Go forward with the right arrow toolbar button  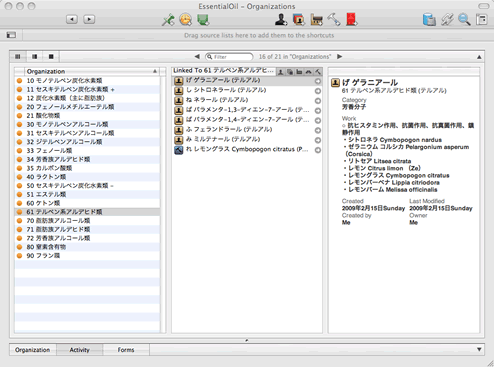click(89, 19)
